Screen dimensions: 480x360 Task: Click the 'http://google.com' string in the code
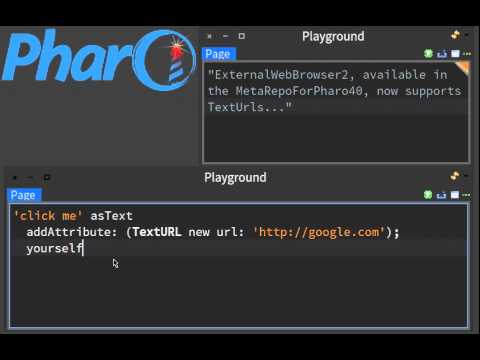[319, 232]
